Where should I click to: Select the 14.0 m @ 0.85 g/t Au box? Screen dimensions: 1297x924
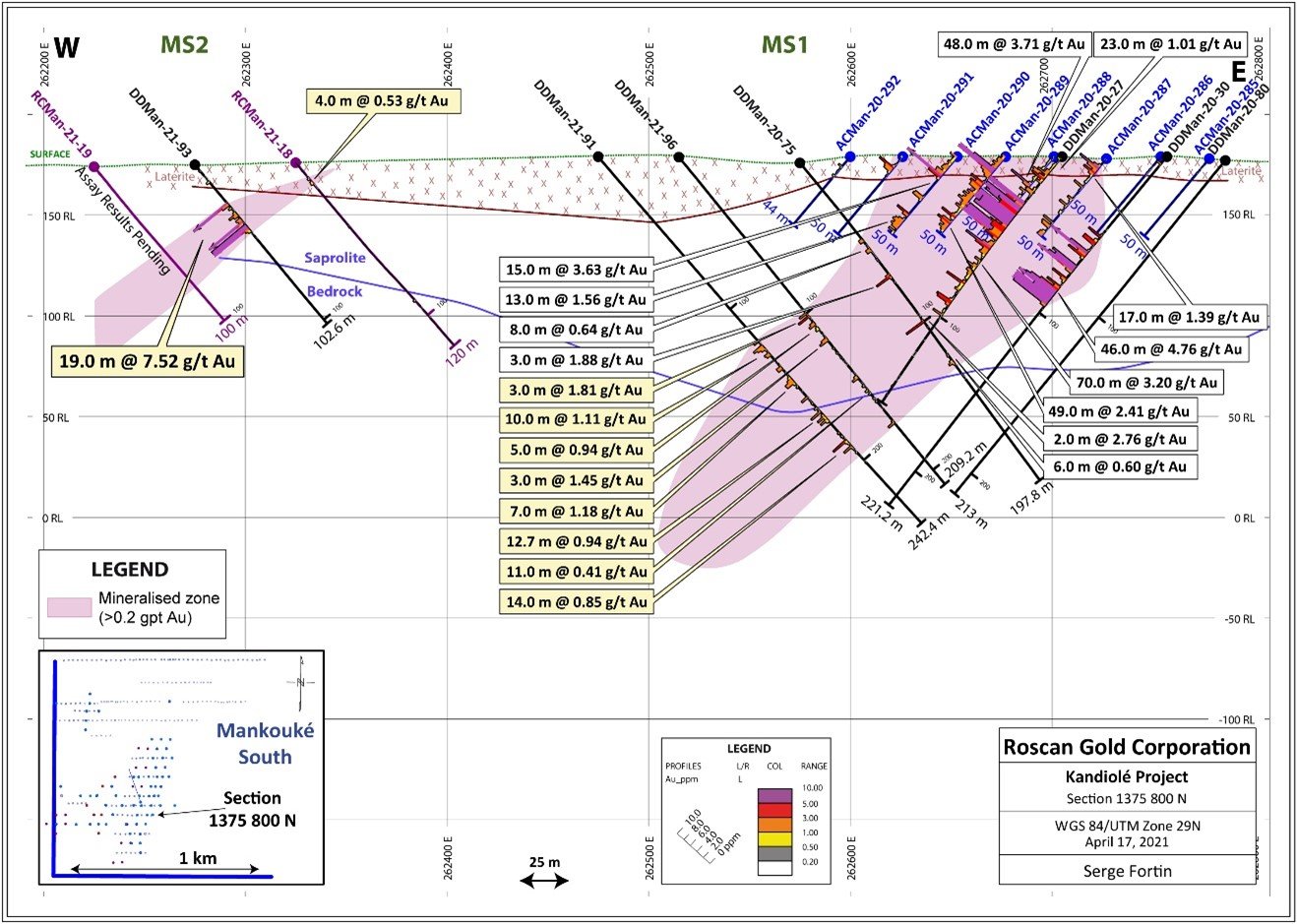[577, 602]
